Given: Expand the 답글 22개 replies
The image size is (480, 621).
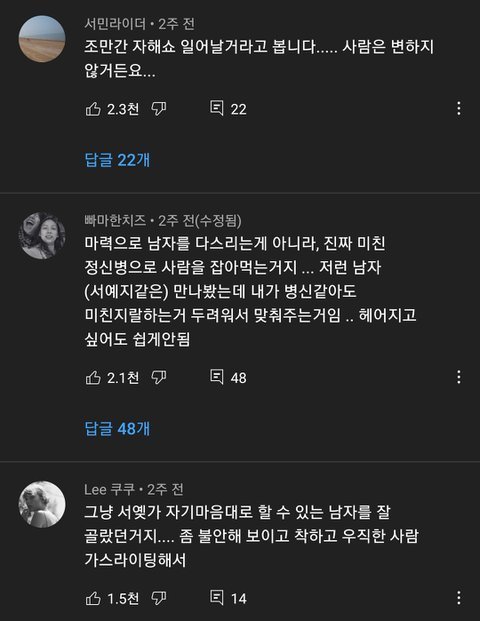Looking at the screenshot, I should (118, 160).
